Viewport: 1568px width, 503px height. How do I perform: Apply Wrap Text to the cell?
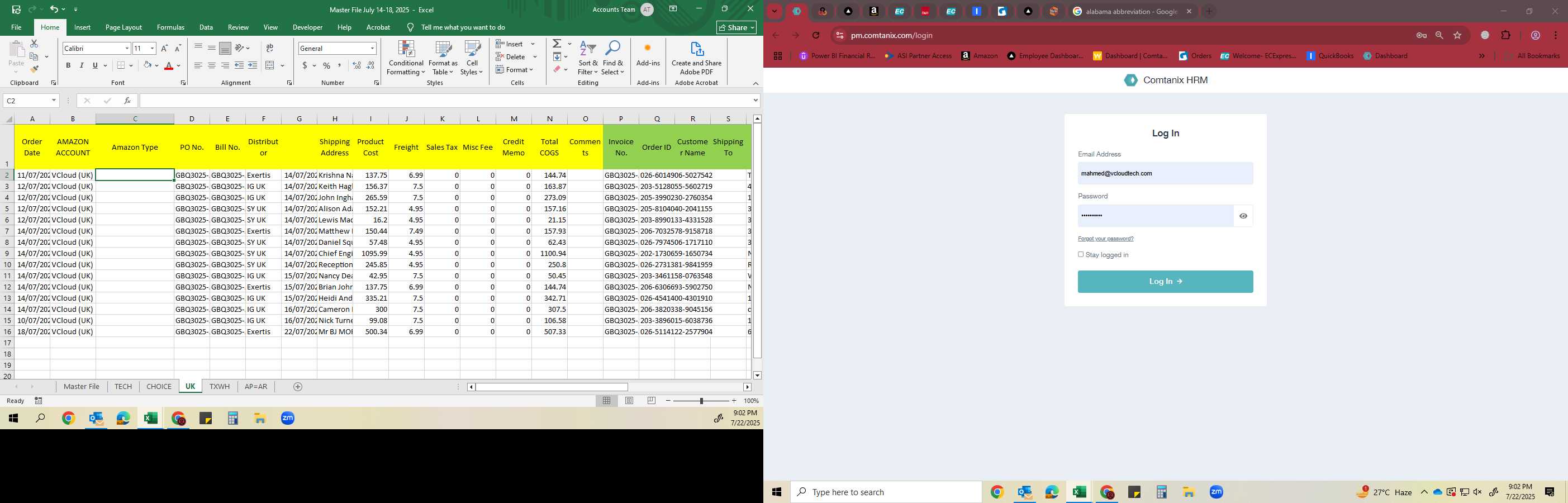pyautogui.click(x=270, y=48)
